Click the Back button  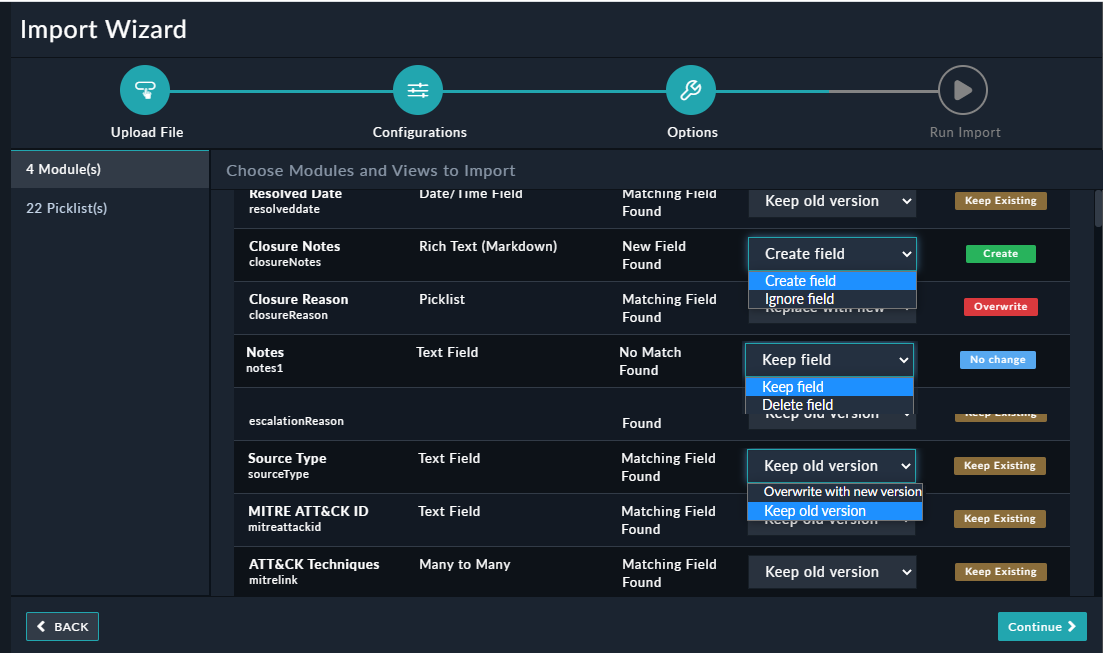click(x=62, y=626)
